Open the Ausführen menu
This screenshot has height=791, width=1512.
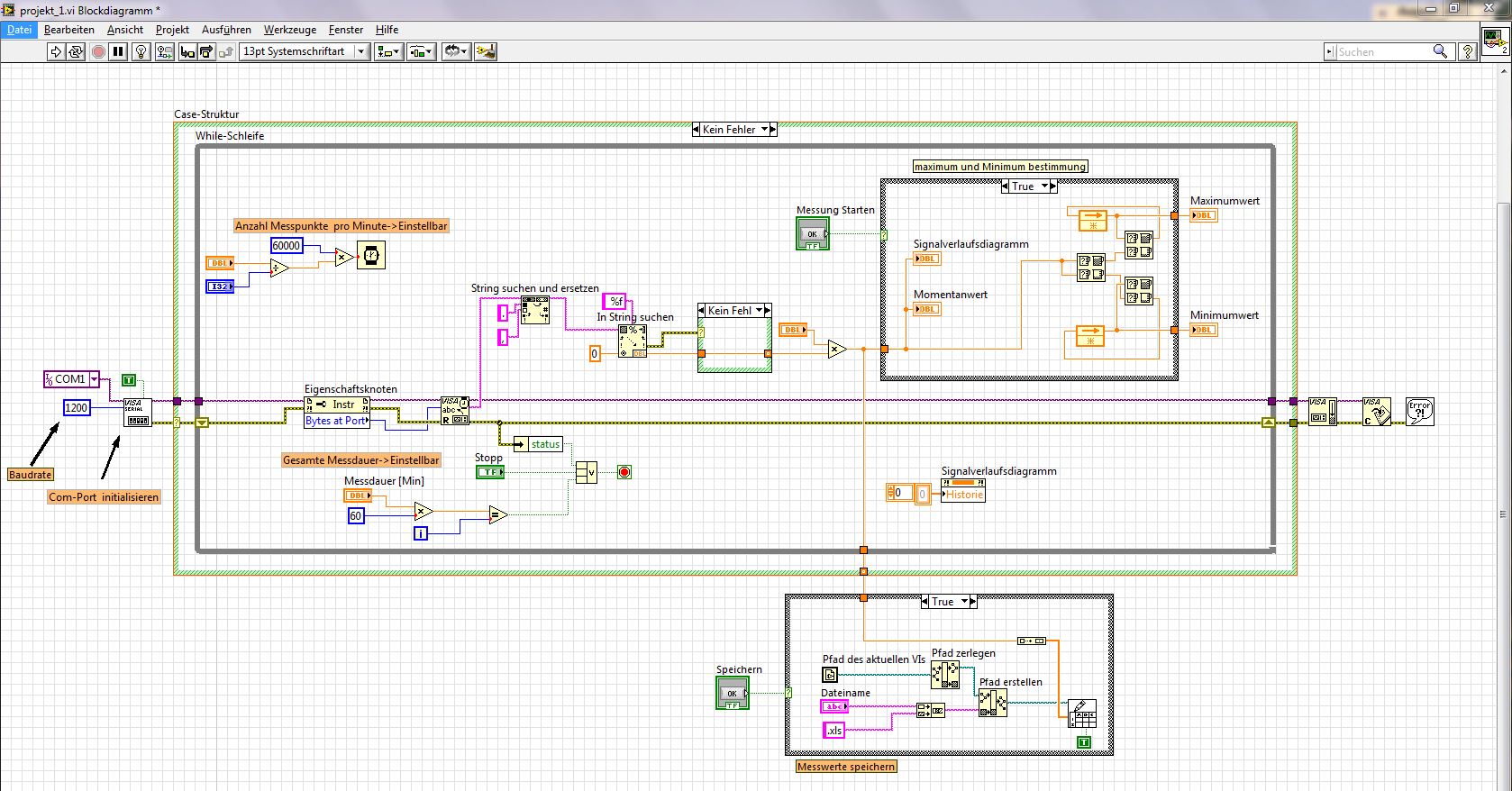(226, 30)
